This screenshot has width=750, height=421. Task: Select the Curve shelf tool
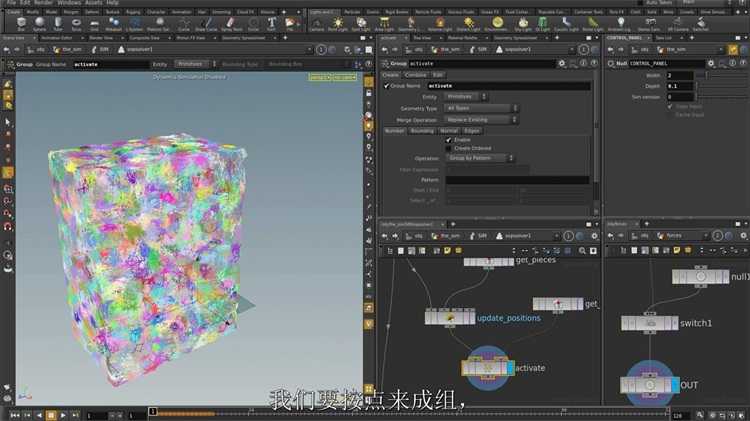184,24
